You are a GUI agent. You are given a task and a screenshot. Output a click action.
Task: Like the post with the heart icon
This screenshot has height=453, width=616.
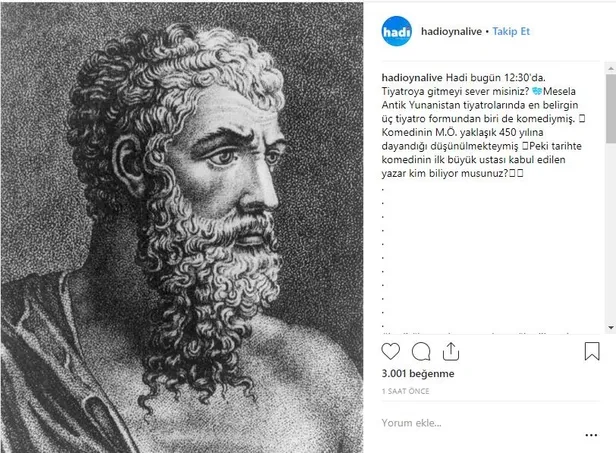(392, 351)
